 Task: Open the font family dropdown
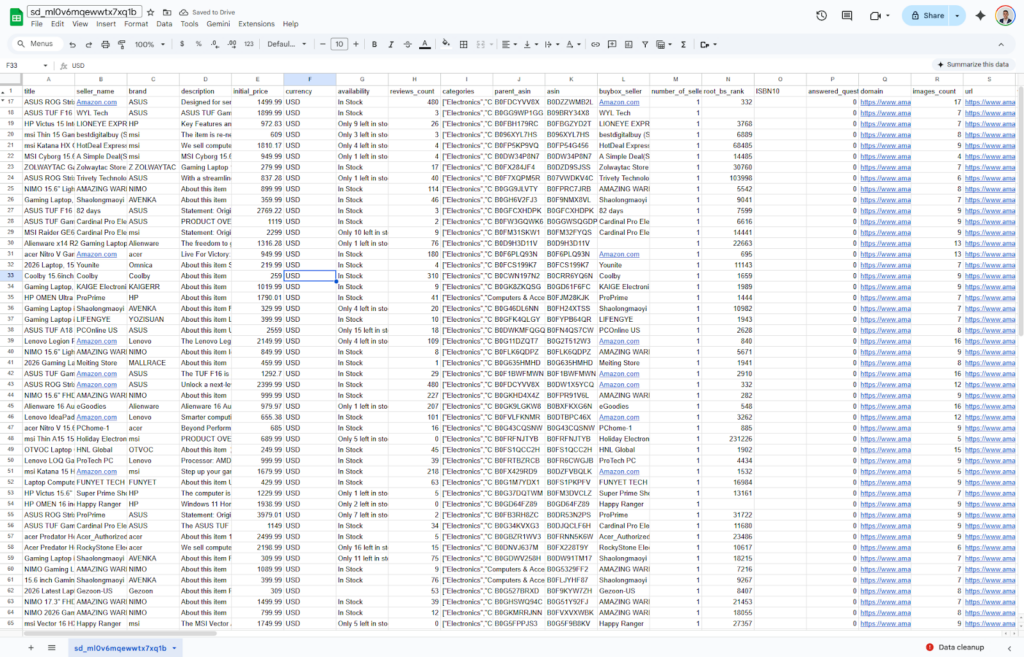click(x=287, y=44)
